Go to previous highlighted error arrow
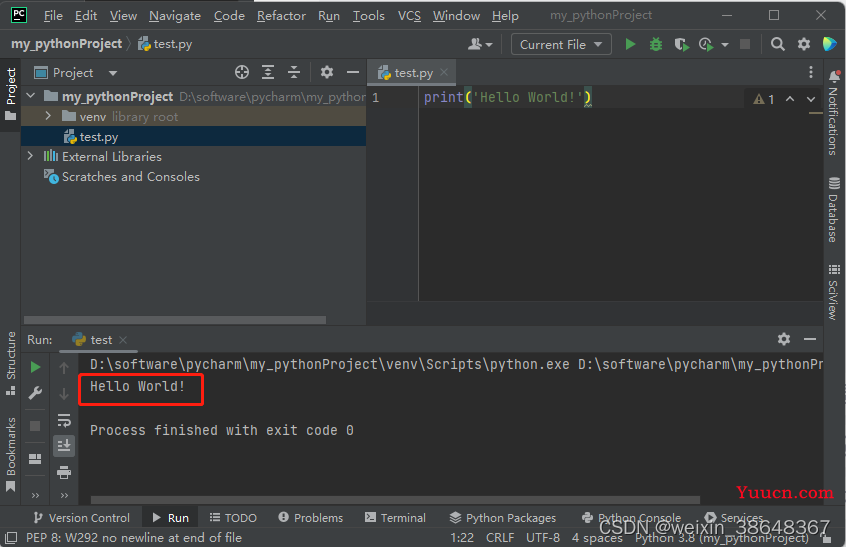846x547 pixels. click(789, 99)
